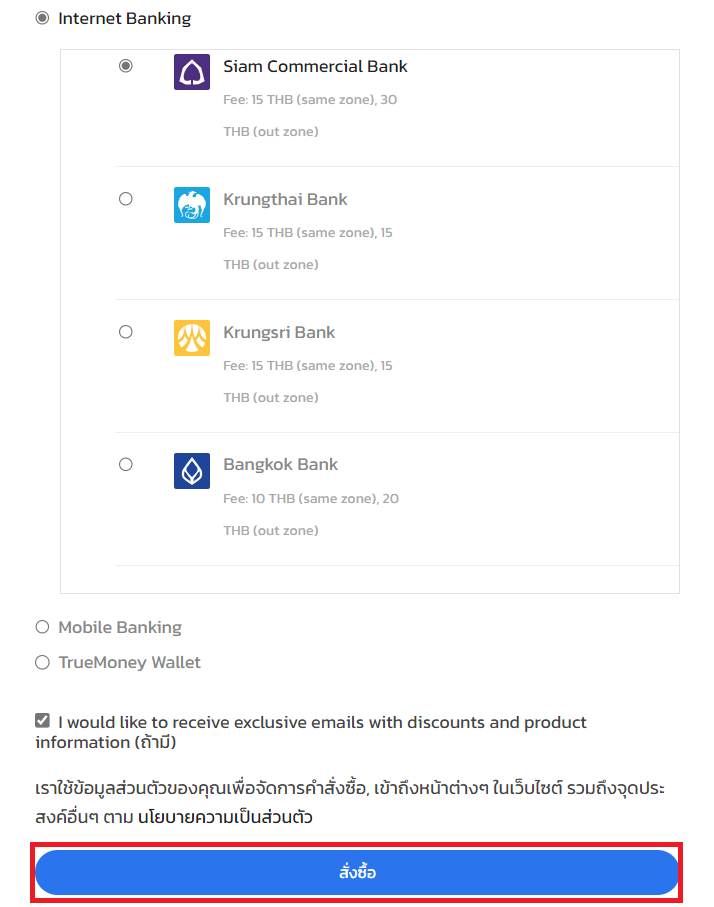Pick the Krungsri Bank radio button

tap(125, 332)
